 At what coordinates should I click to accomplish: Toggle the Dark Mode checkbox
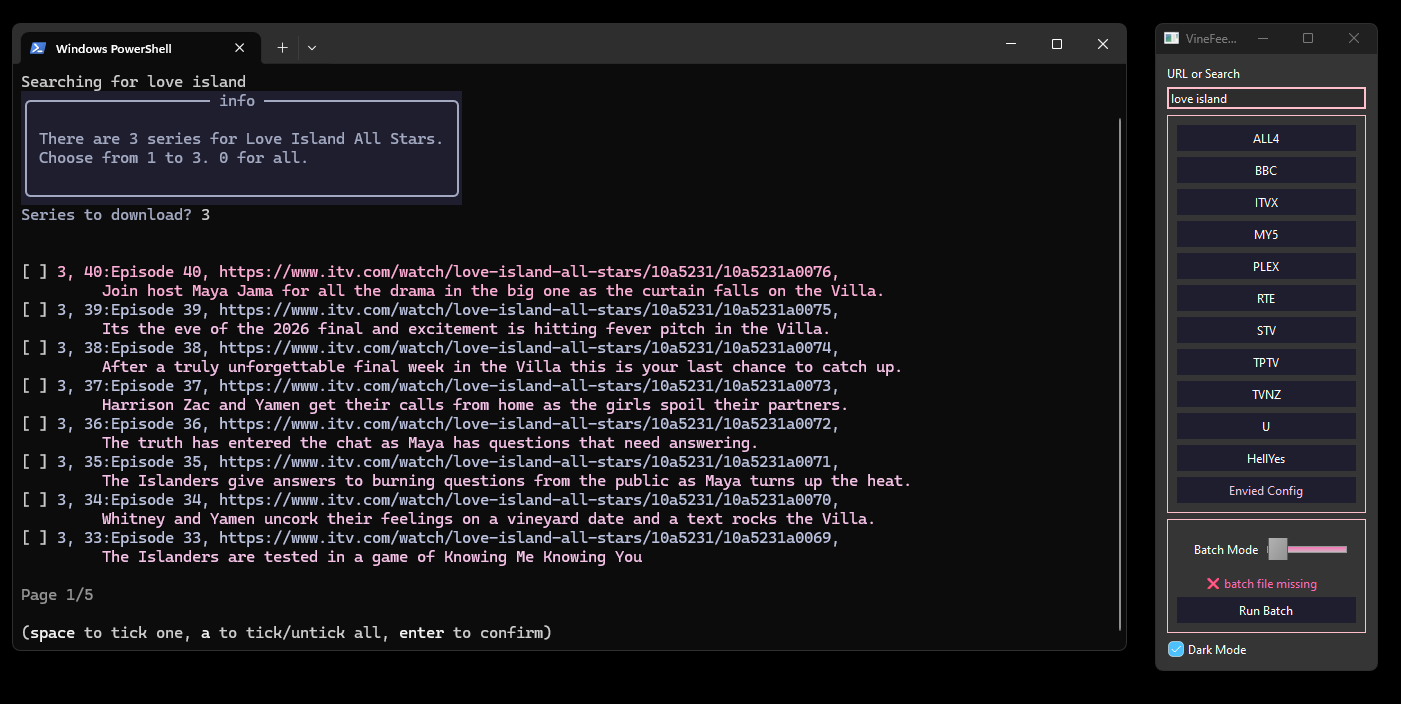click(1176, 650)
